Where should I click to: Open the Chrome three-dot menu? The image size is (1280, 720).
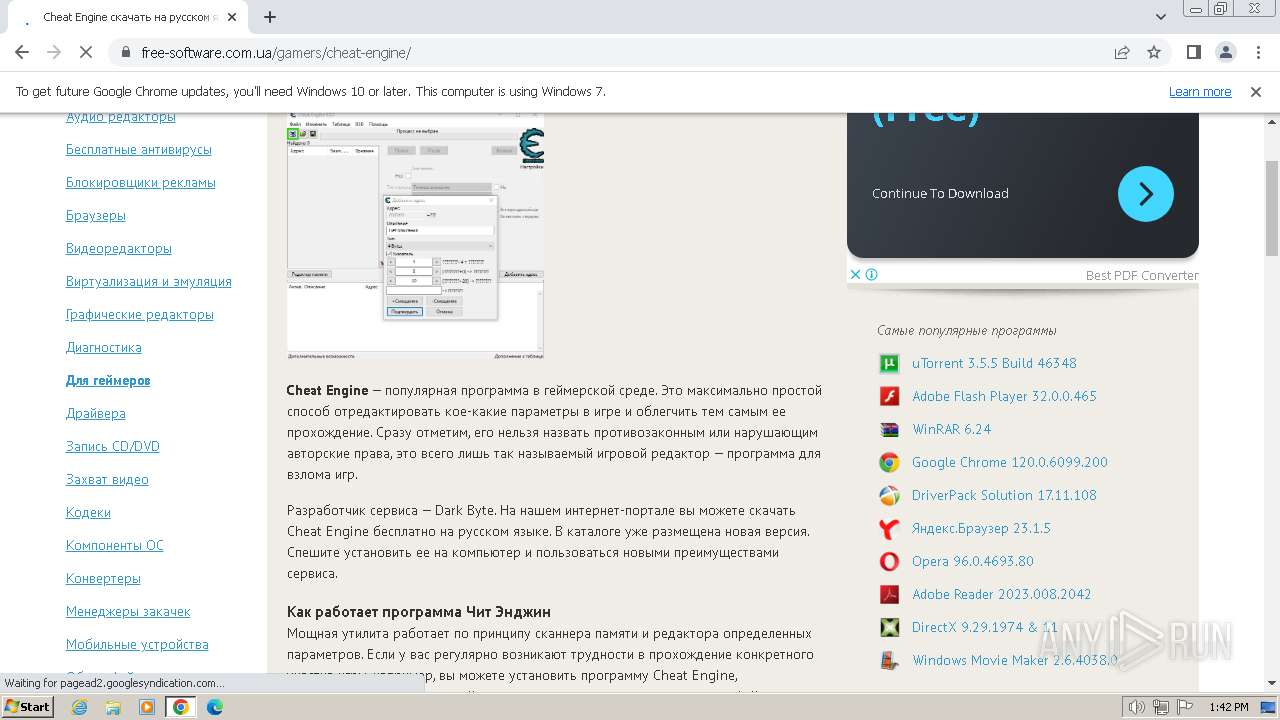coord(1258,53)
